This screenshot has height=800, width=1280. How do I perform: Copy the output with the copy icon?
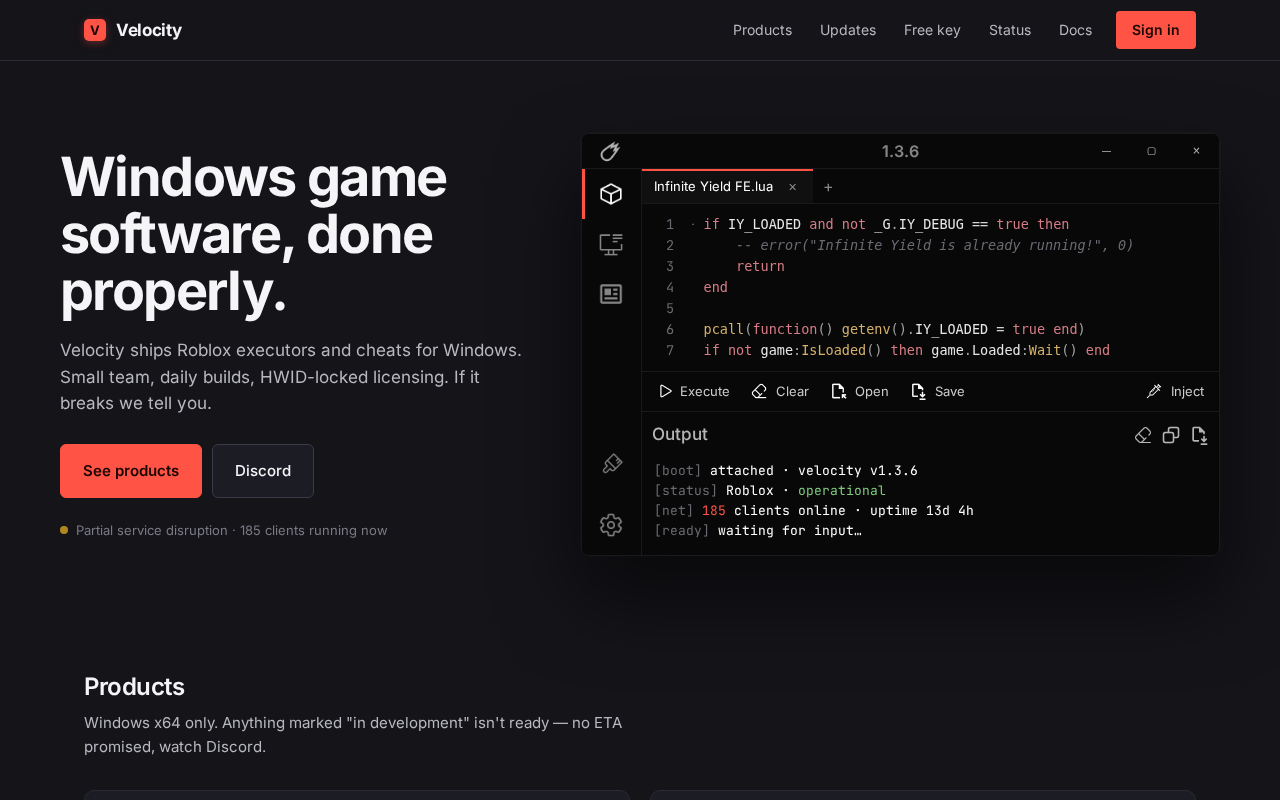click(1171, 435)
